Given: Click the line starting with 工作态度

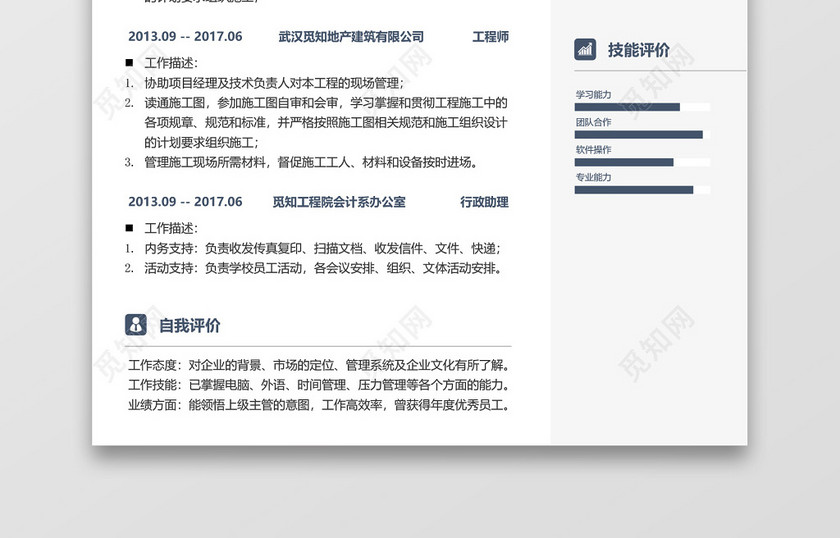Looking at the screenshot, I should click(x=319, y=365).
